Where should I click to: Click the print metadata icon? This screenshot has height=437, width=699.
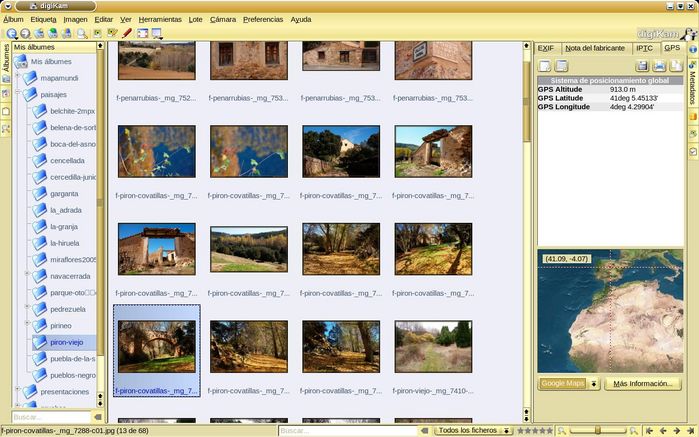[x=659, y=66]
